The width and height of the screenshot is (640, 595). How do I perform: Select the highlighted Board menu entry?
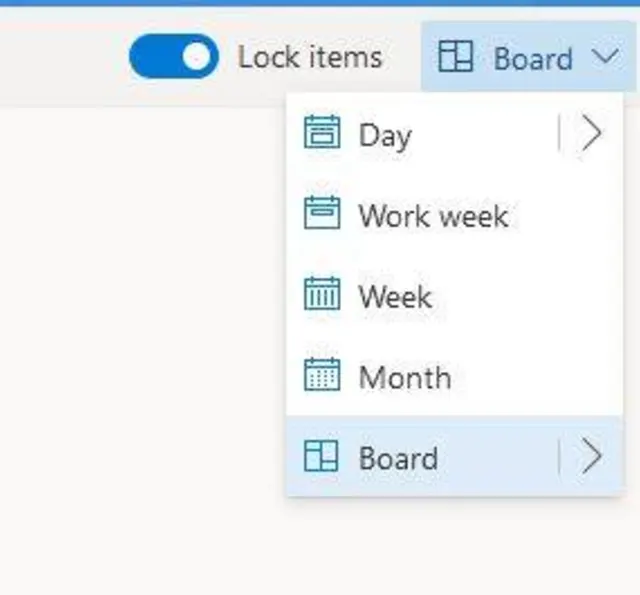(x=398, y=458)
